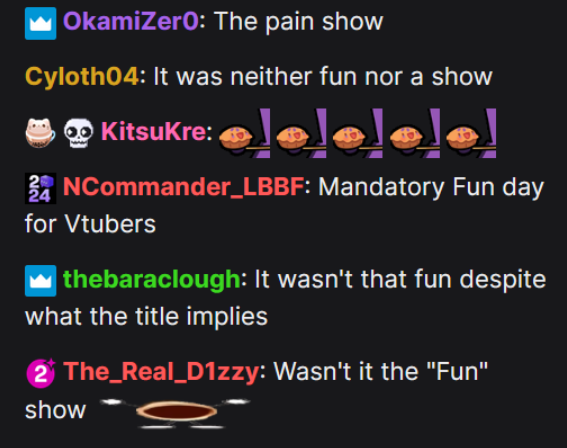Click NCommander_LBBF's 2024 badge
The image size is (567, 448).
tap(40, 188)
